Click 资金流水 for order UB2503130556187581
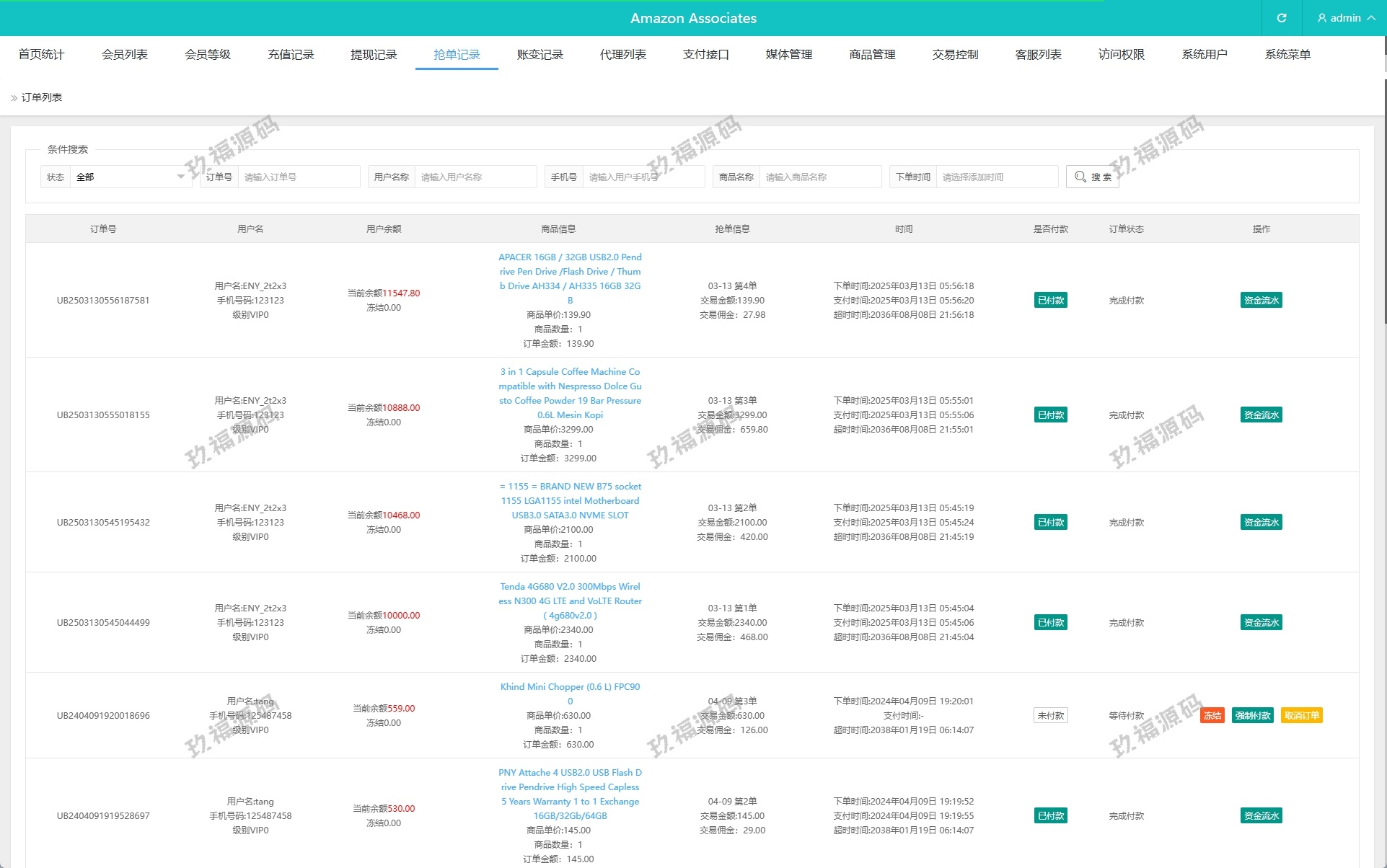Screen dimensions: 1387x868 point(1261,301)
